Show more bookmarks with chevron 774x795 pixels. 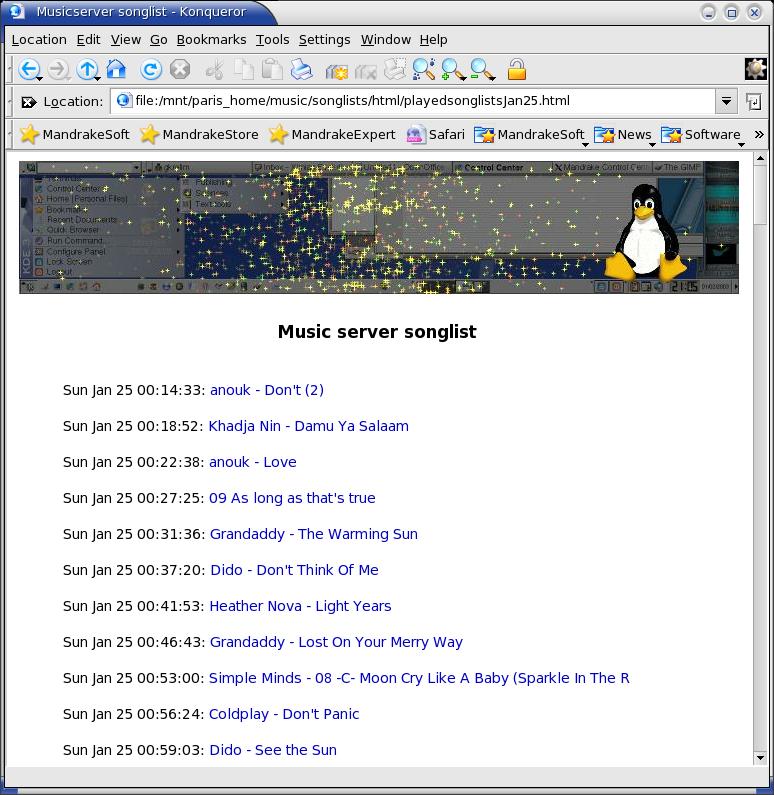pyautogui.click(x=759, y=134)
